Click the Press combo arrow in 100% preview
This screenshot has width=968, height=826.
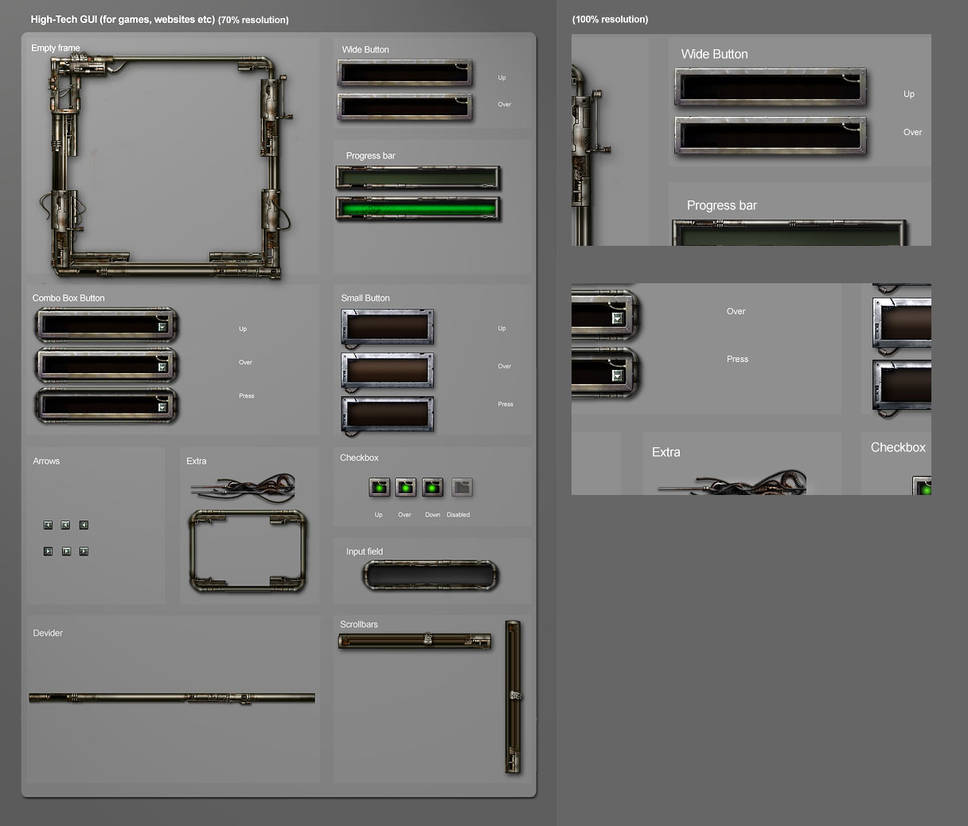point(617,375)
